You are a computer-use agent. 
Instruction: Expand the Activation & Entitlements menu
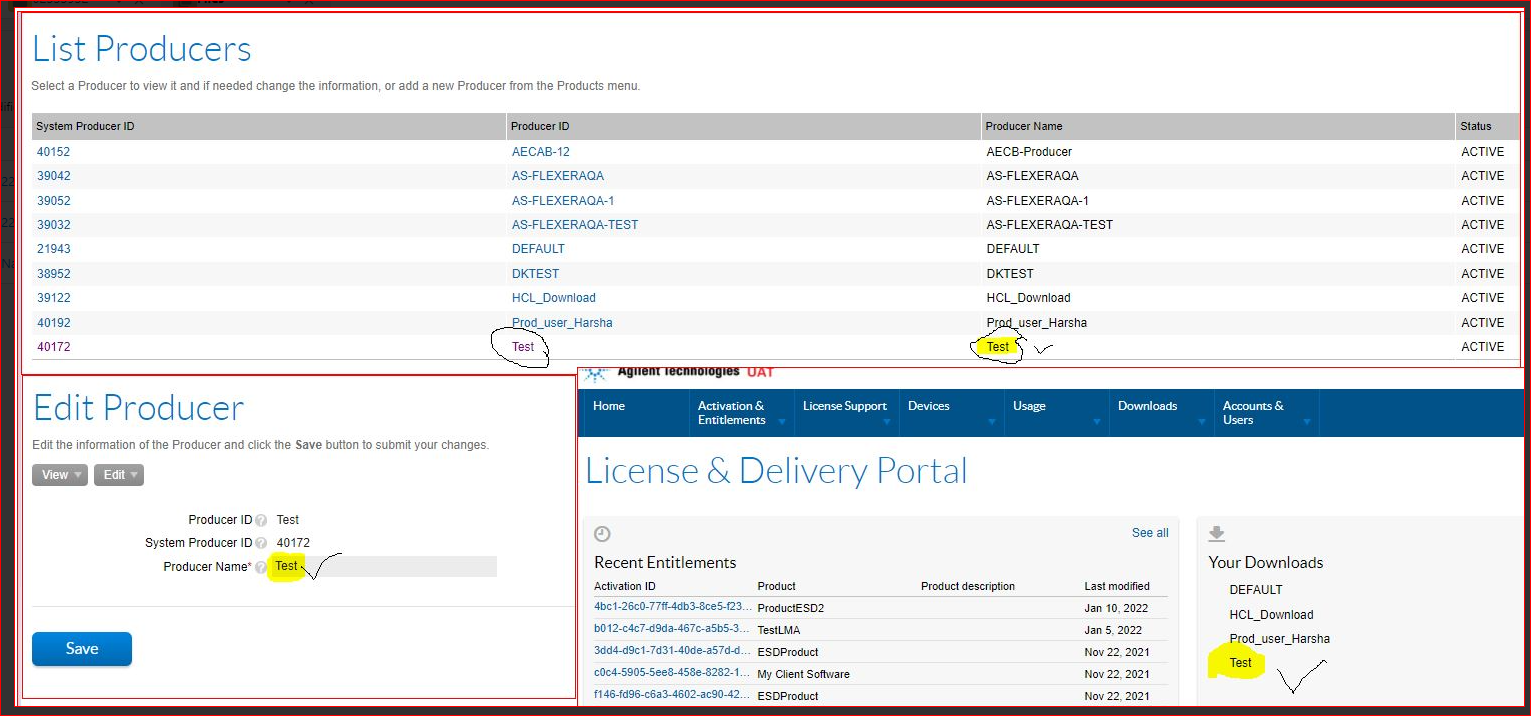741,413
